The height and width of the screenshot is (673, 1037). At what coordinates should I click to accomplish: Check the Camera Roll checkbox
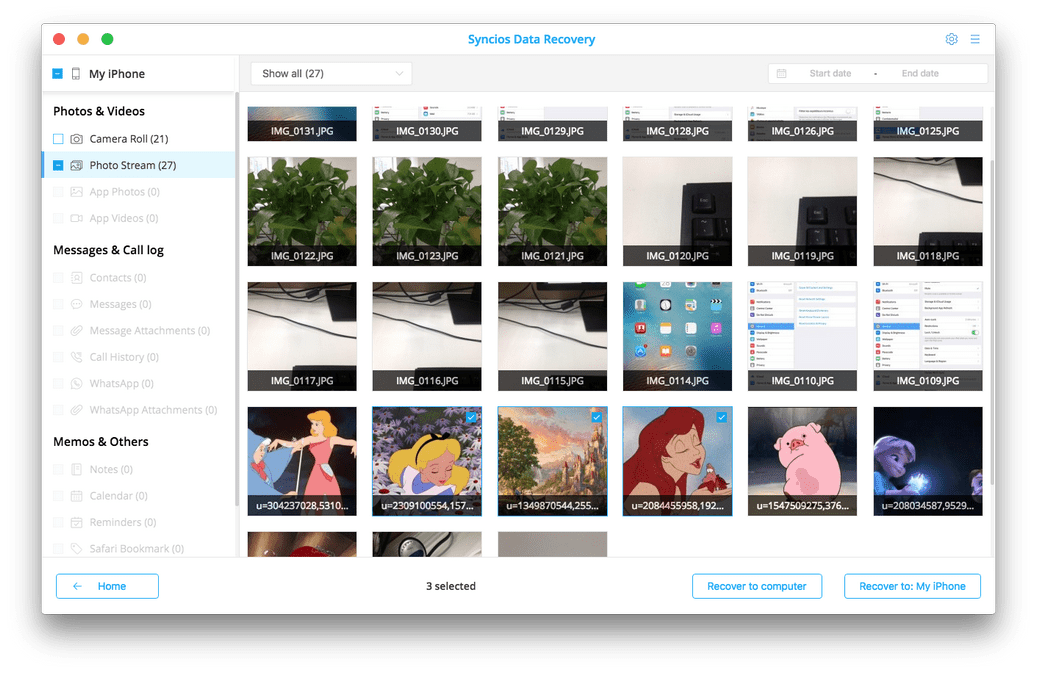click(x=58, y=139)
